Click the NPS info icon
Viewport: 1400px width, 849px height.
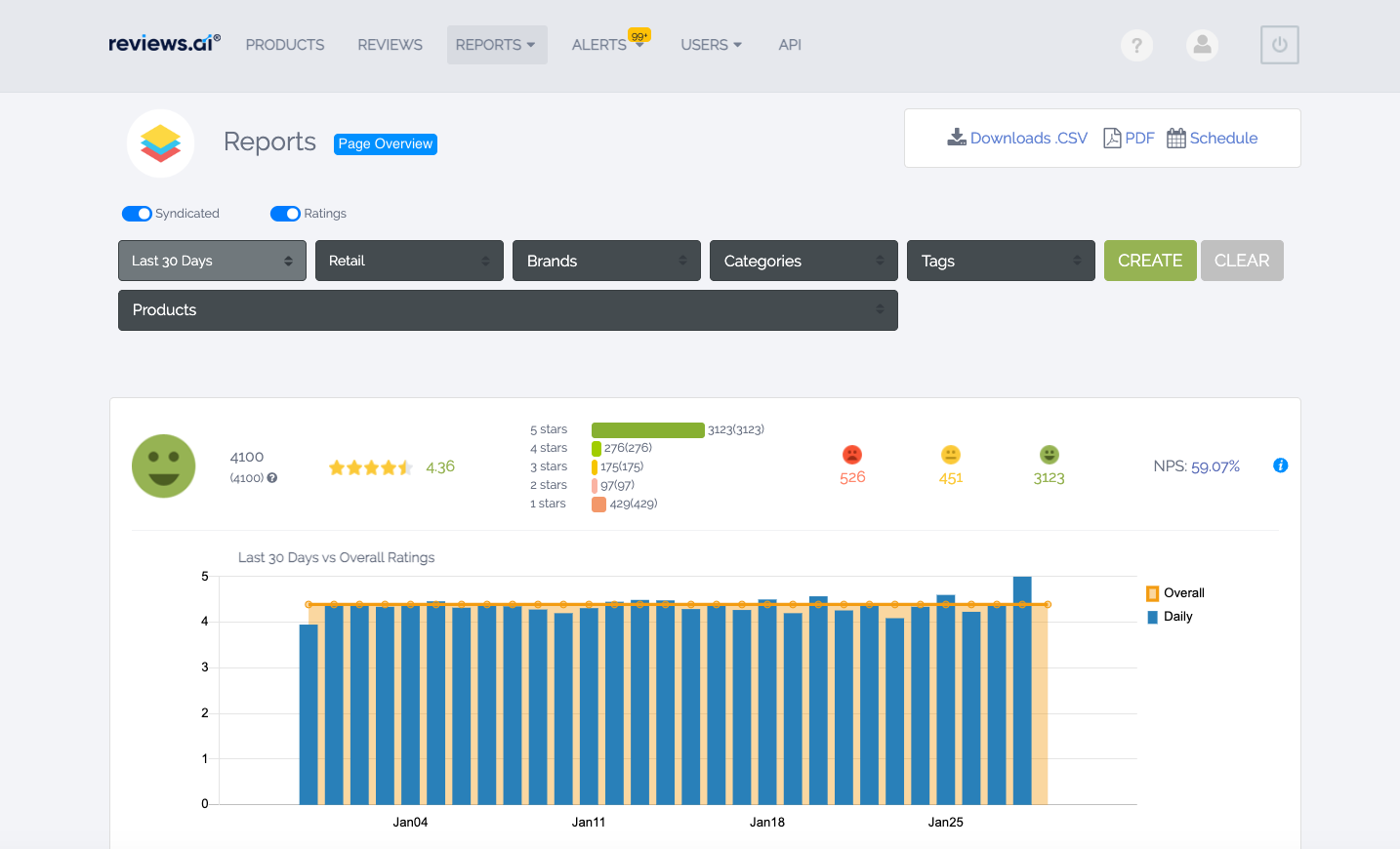coord(1280,465)
